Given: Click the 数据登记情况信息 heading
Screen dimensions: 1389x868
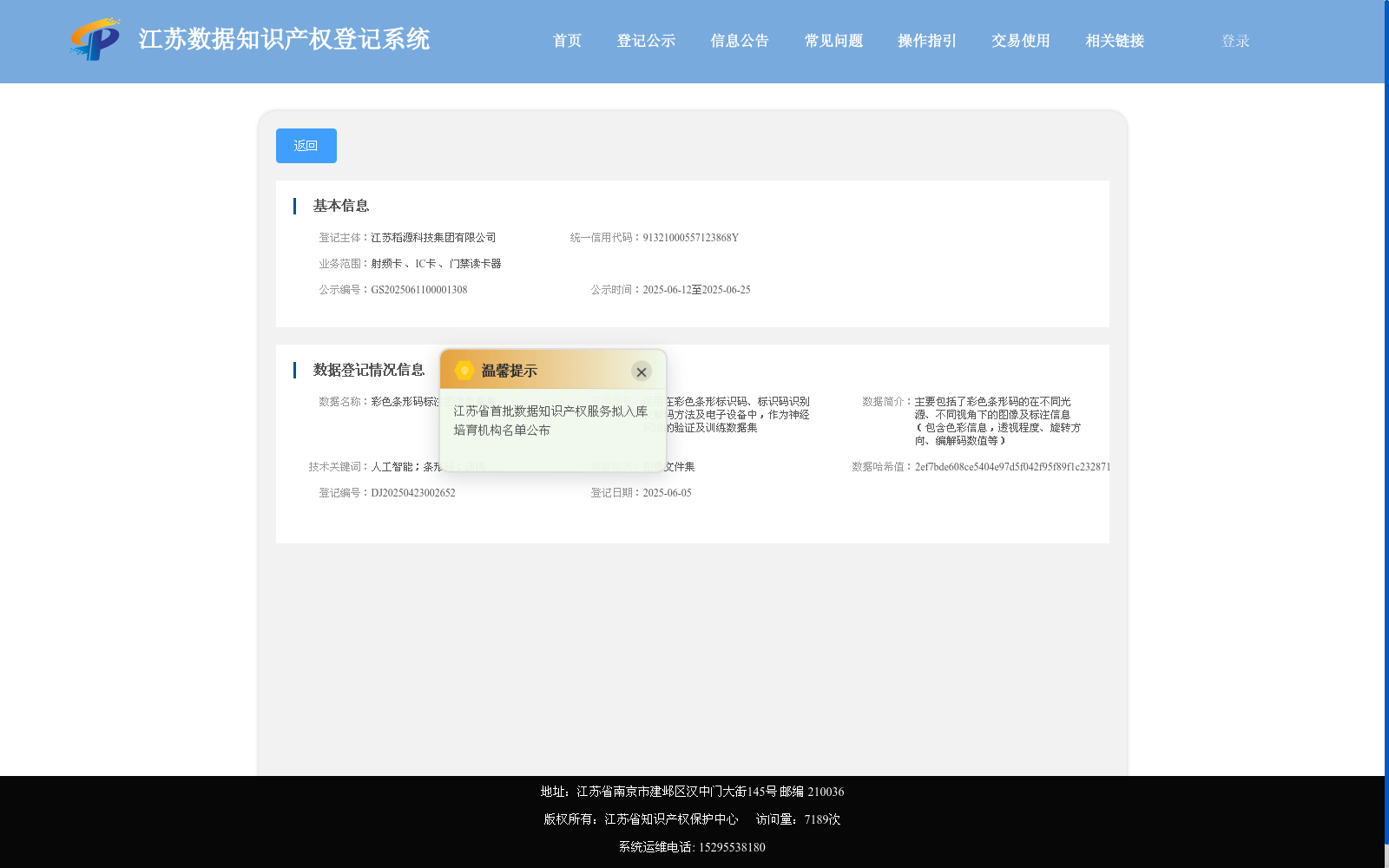Looking at the screenshot, I should [369, 370].
